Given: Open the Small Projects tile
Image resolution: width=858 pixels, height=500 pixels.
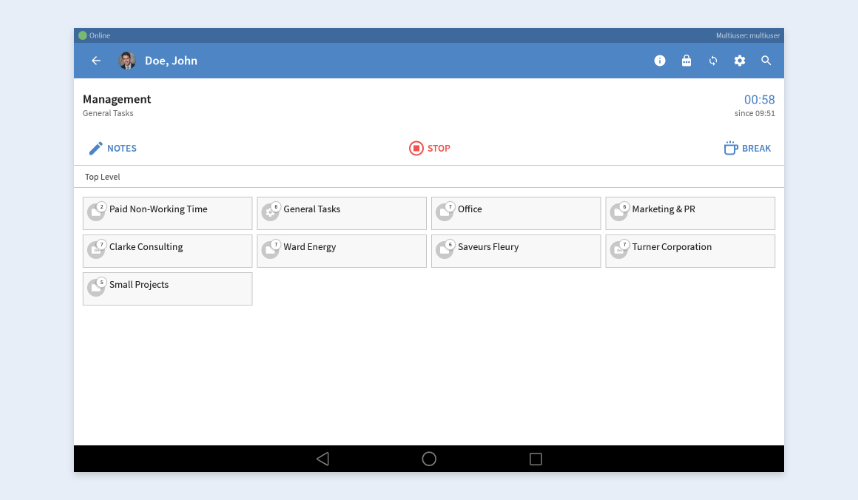Looking at the screenshot, I should pos(167,289).
